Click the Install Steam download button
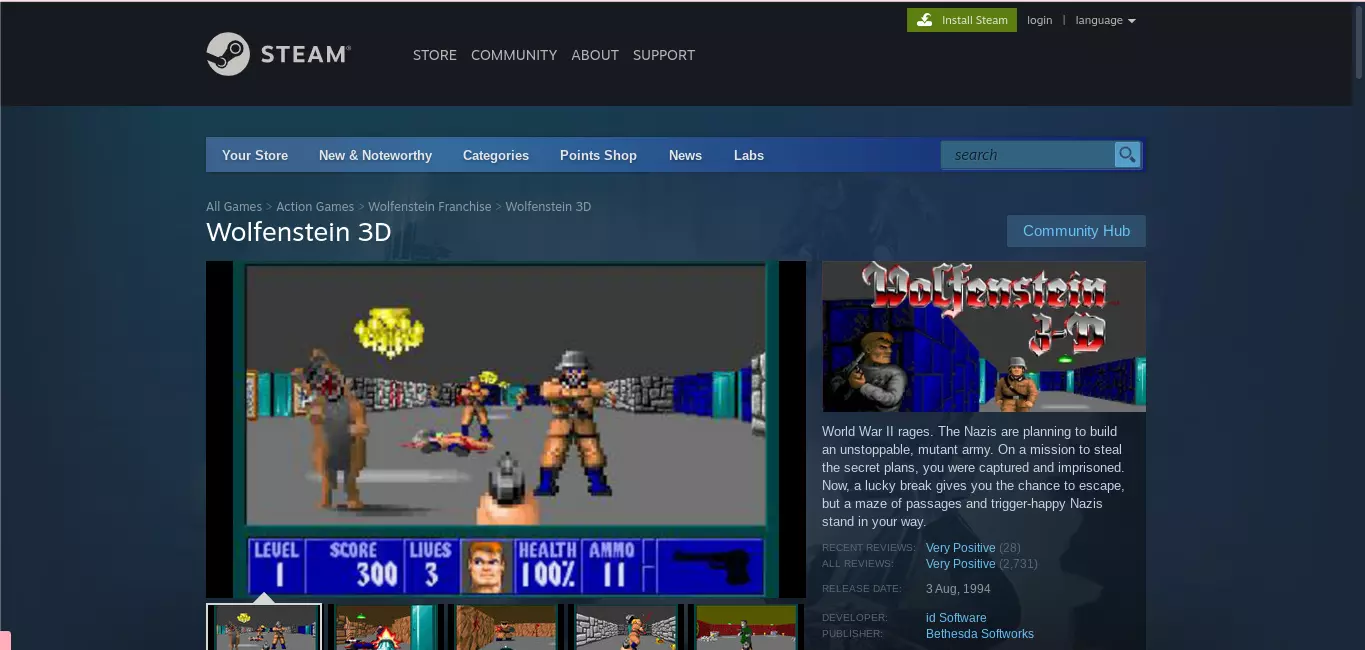Viewport: 1365px width, 650px height. click(962, 20)
